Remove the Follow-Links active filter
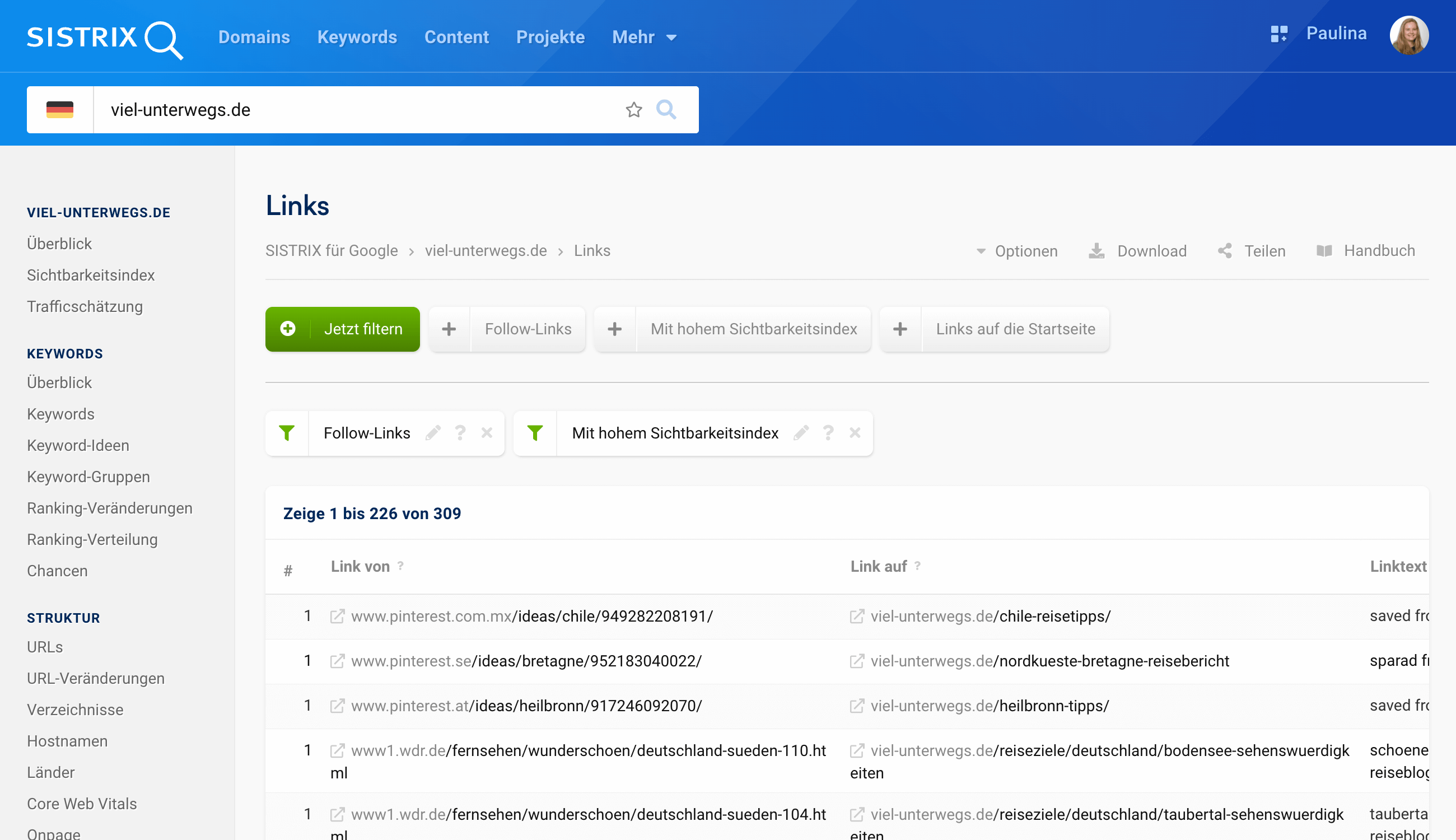Screen dimensions: 1456x840 click(487, 433)
